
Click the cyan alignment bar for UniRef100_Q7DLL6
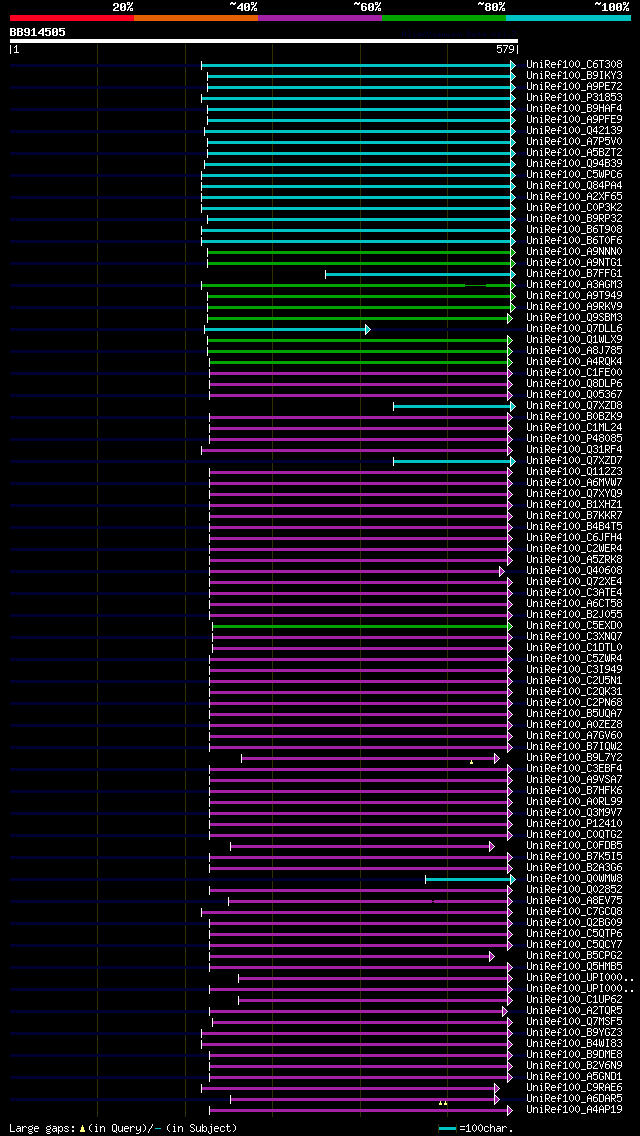(x=287, y=329)
